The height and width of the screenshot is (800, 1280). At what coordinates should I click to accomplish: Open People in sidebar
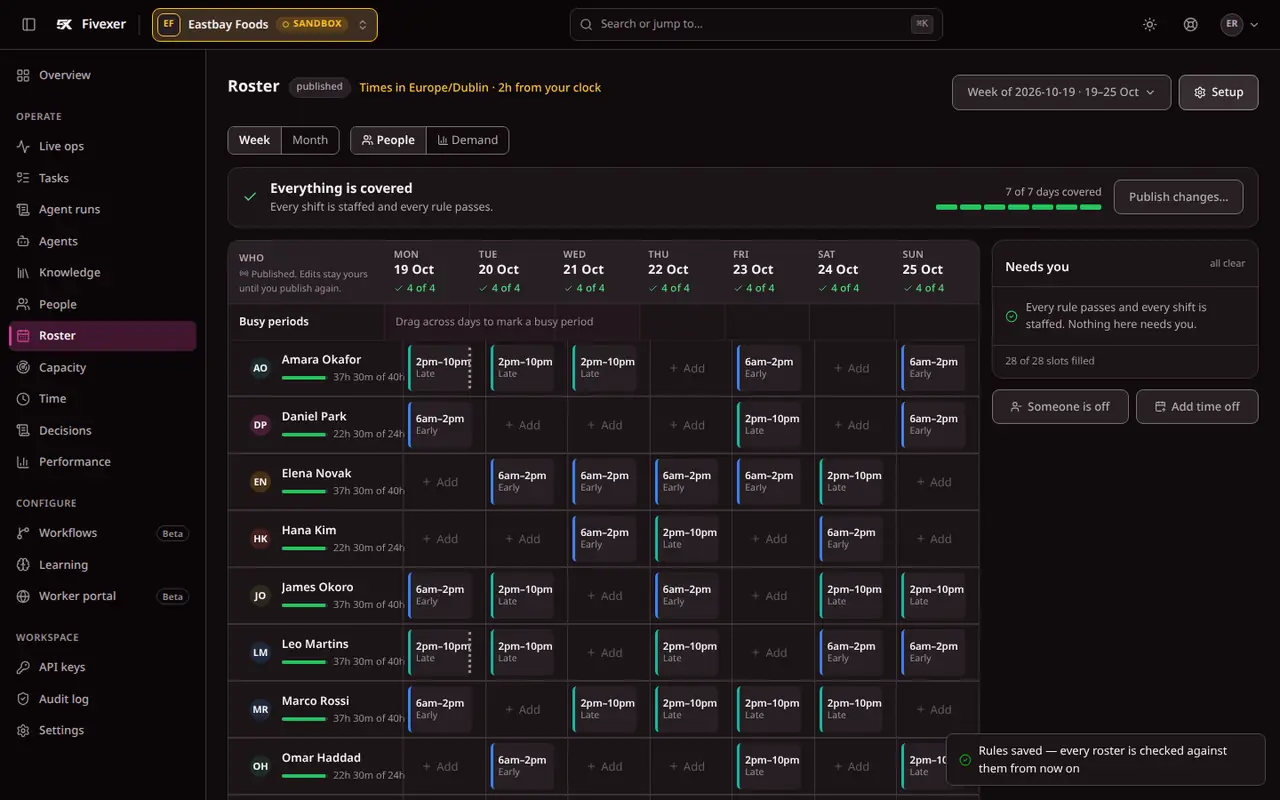point(102,304)
